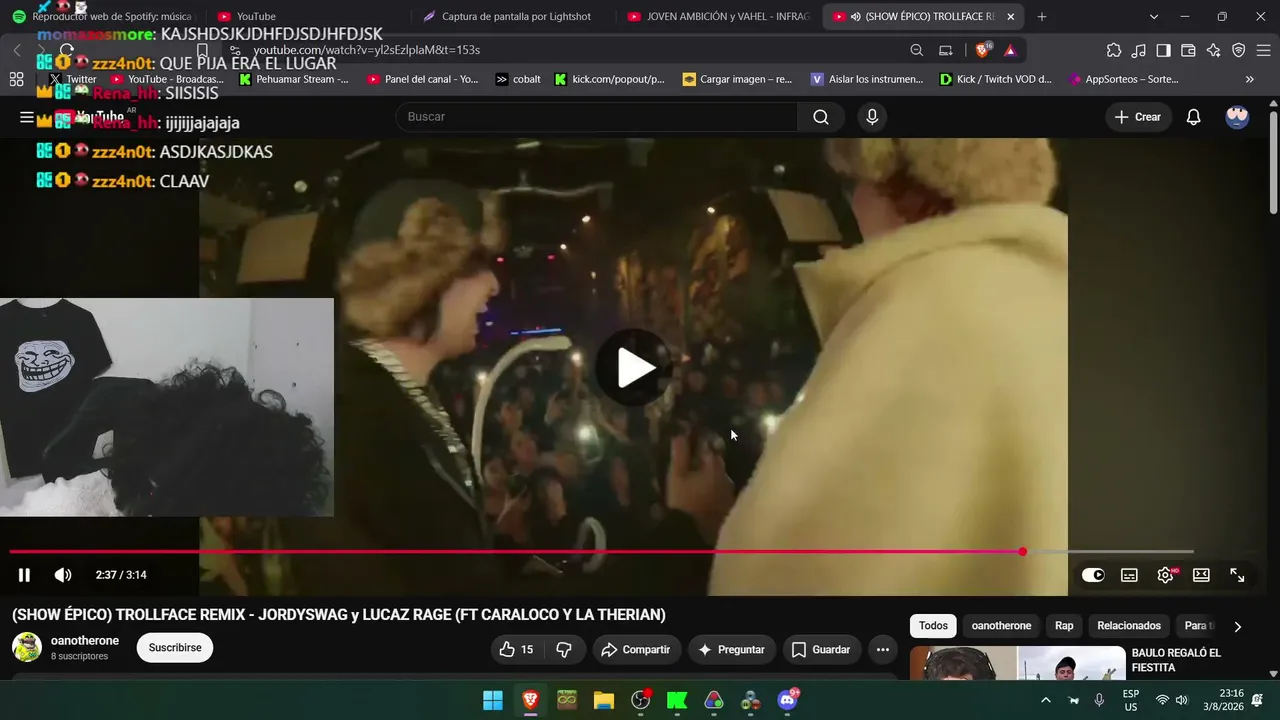The image size is (1280, 720).
Task: Turn on subtitles with the captions icon
Action: coord(1129,575)
